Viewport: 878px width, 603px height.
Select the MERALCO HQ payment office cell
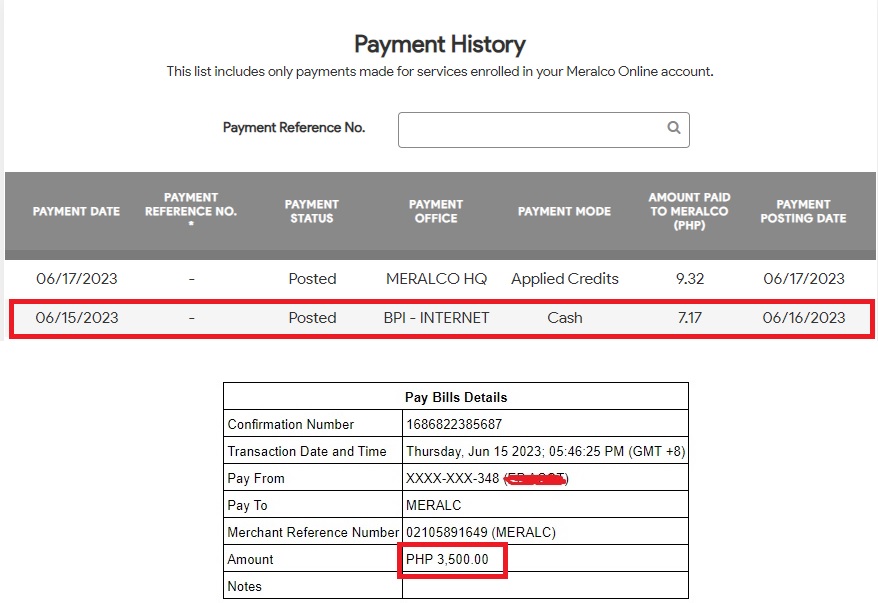[x=437, y=279]
